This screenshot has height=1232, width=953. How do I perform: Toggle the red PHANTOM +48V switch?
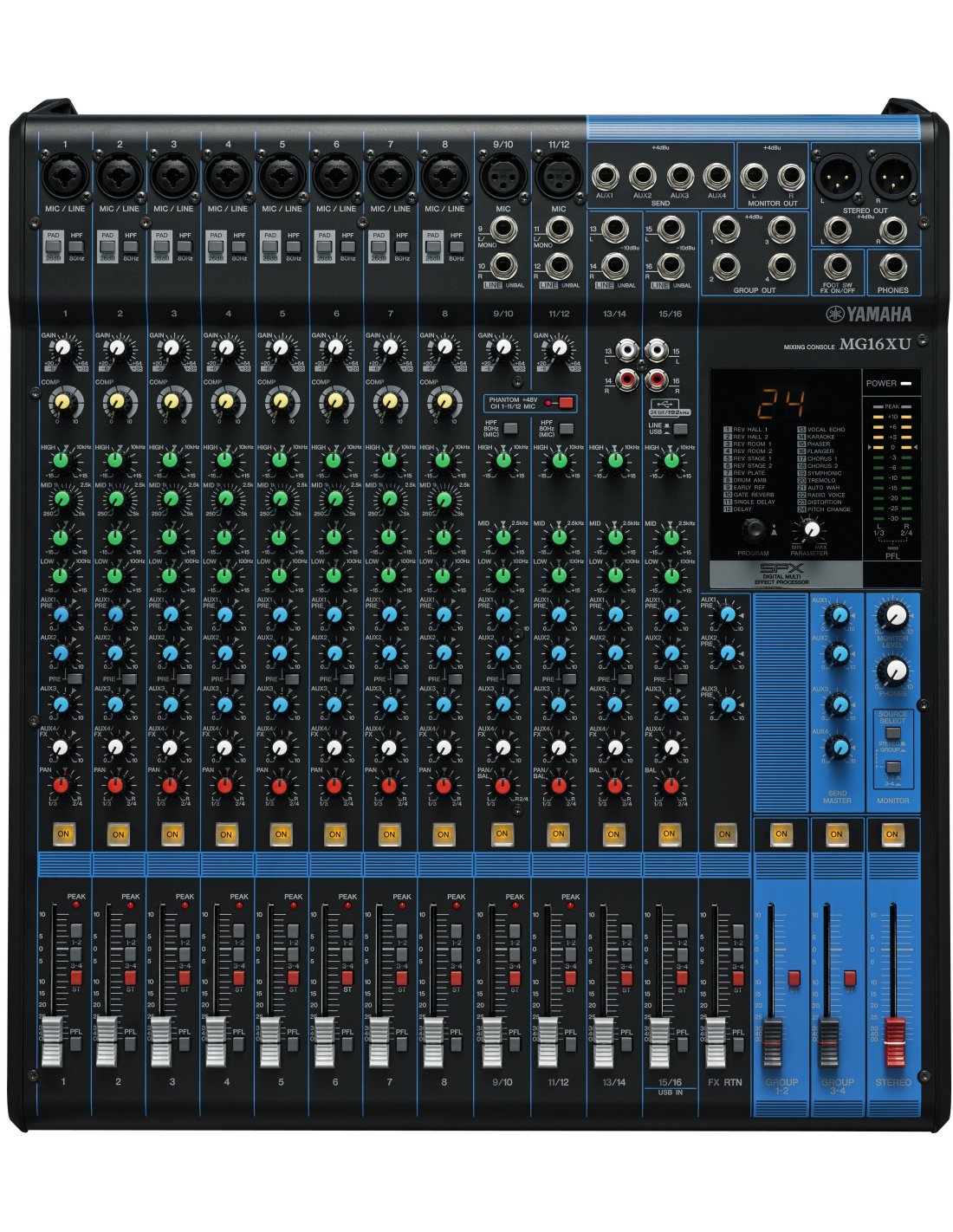[566, 403]
